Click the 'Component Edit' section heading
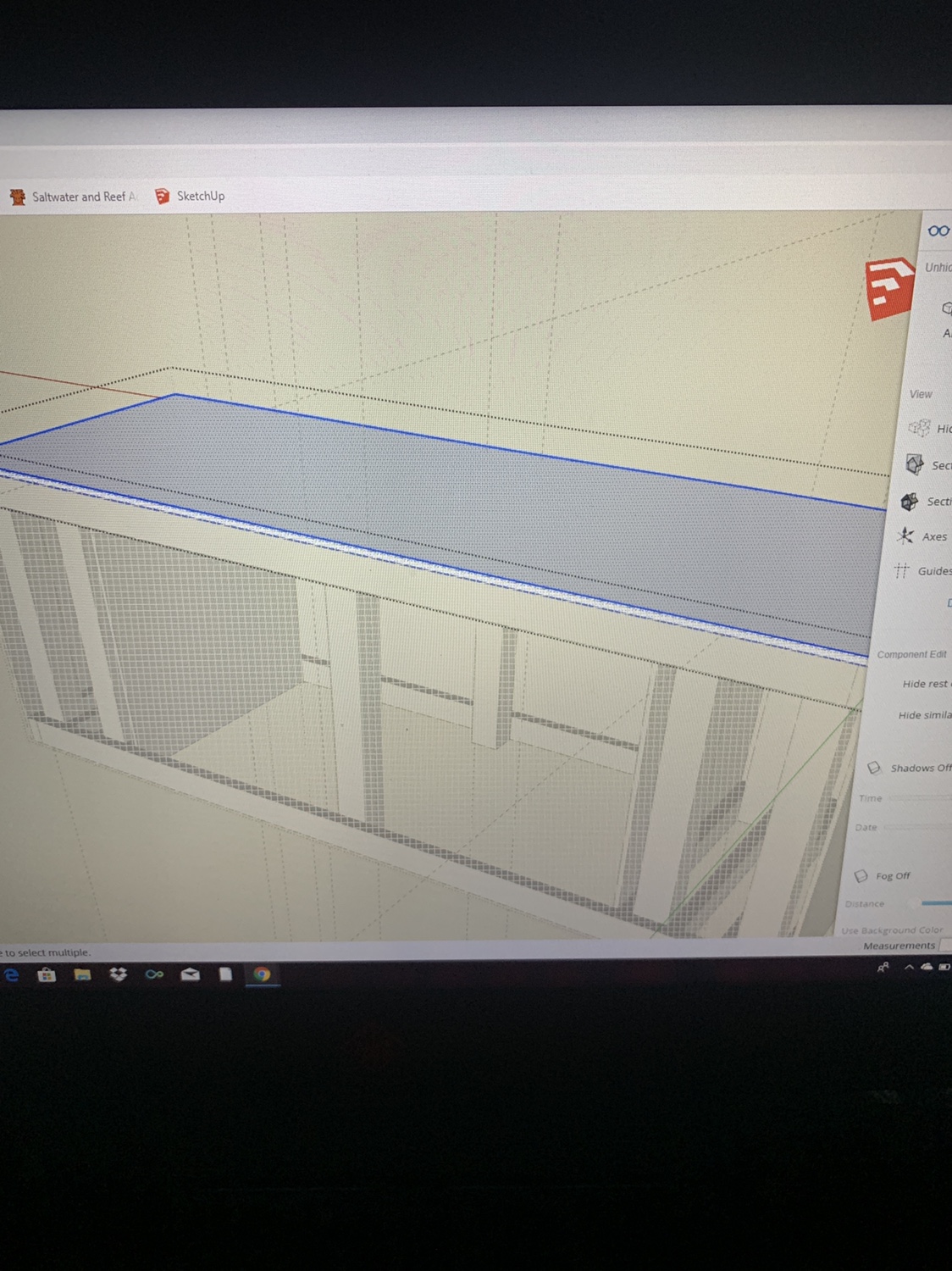The width and height of the screenshot is (952, 1271). pyautogui.click(x=911, y=654)
